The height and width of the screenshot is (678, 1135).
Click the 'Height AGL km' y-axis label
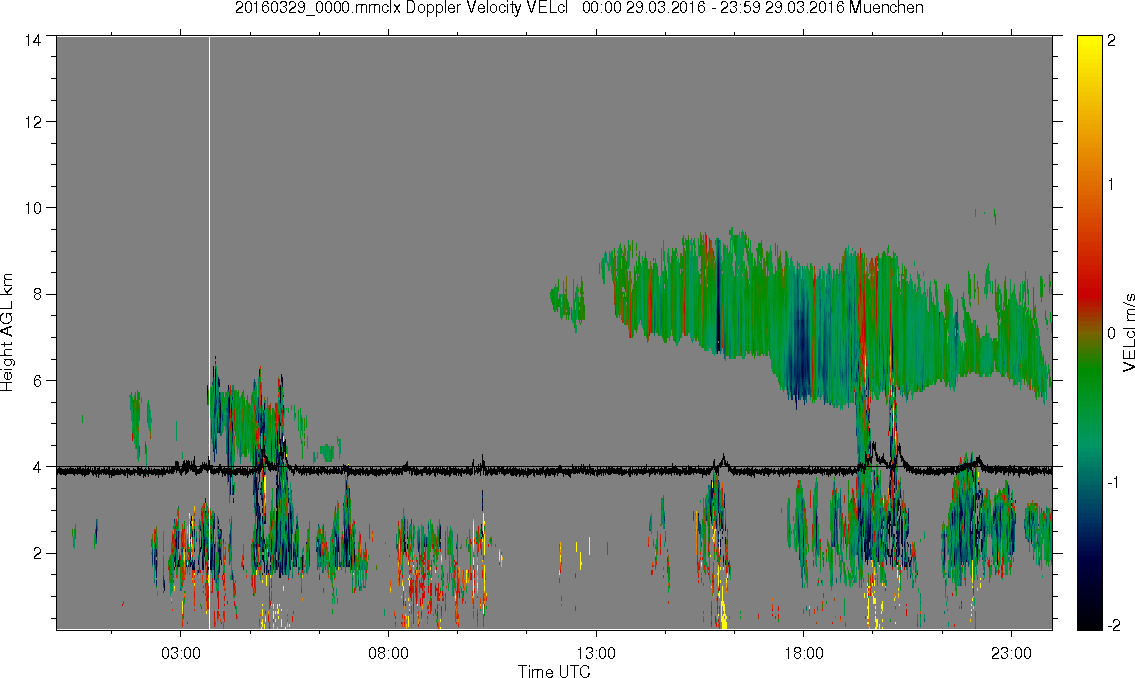(x=7, y=333)
